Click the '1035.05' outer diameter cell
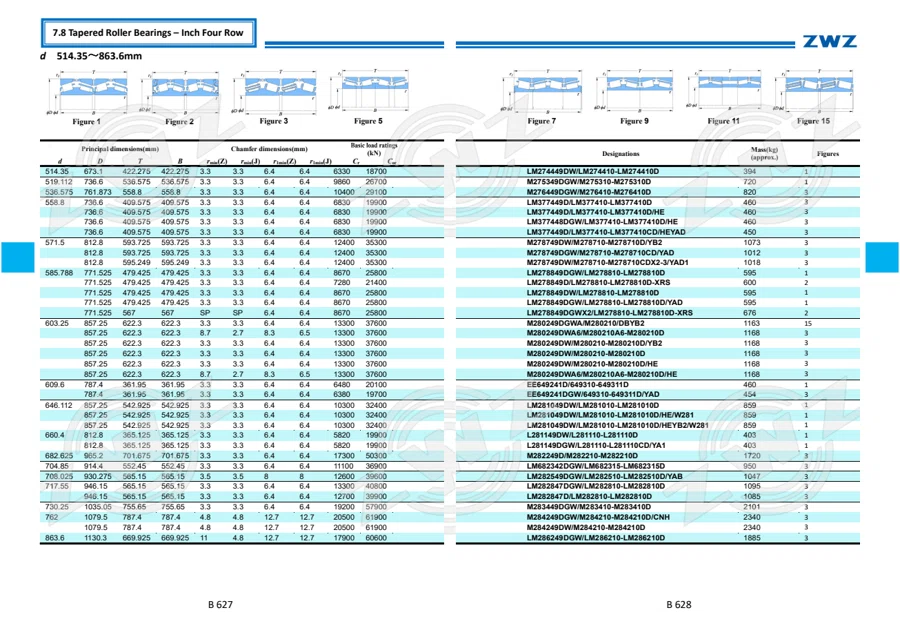The image size is (900, 637). (x=98, y=507)
